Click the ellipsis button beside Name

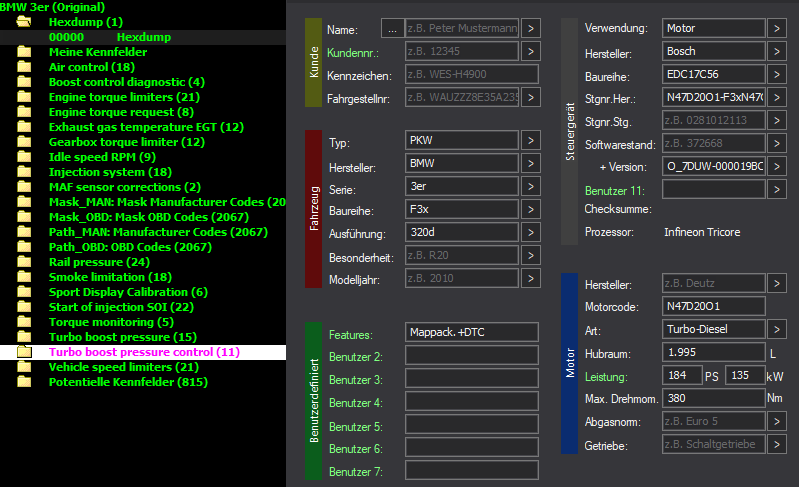coord(392,29)
